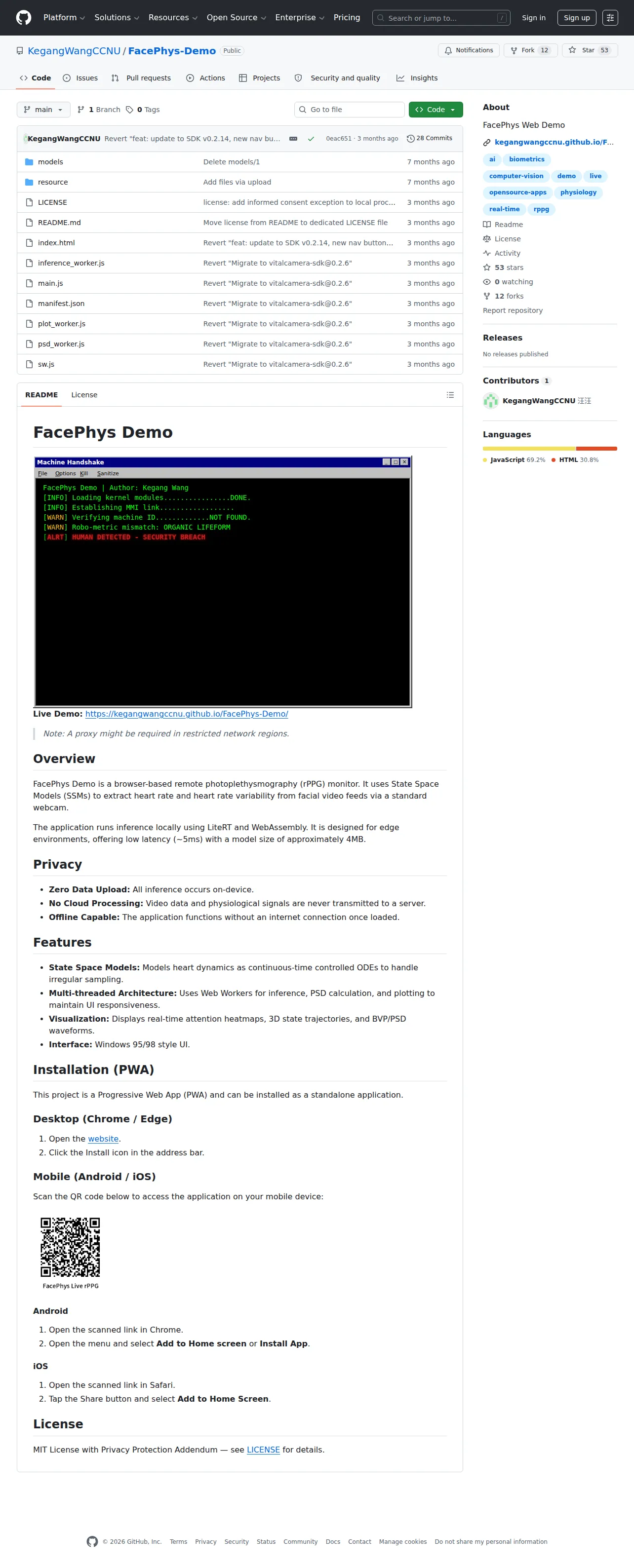Open the header menu icon beside Sign up
The image size is (634, 1568).
[610, 18]
